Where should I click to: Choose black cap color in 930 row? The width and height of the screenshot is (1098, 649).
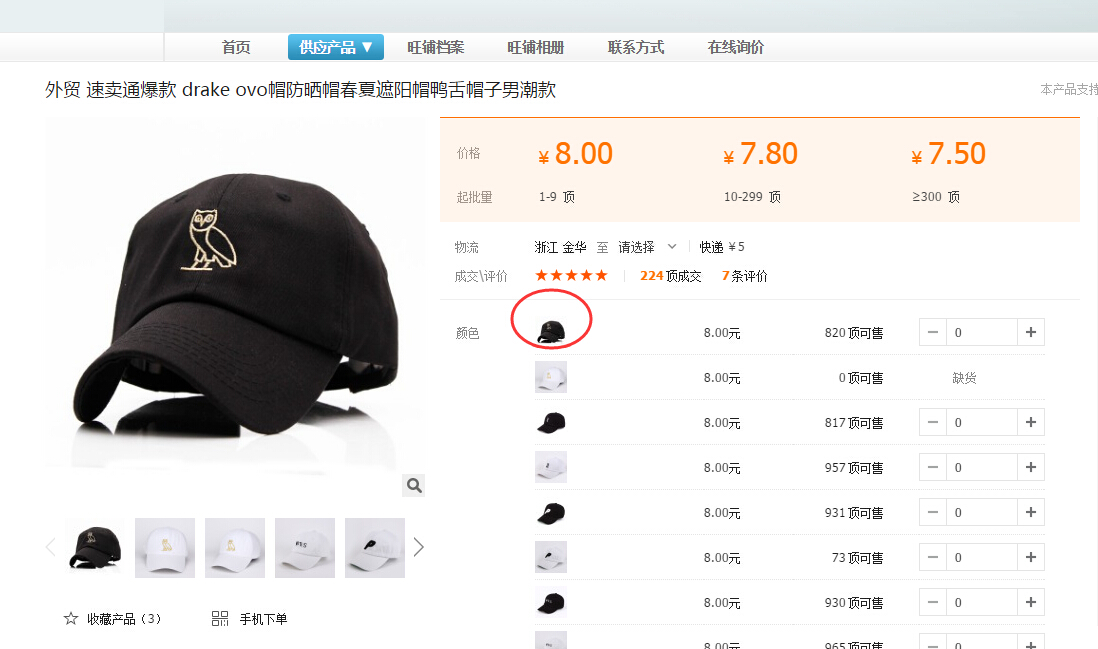click(x=551, y=602)
